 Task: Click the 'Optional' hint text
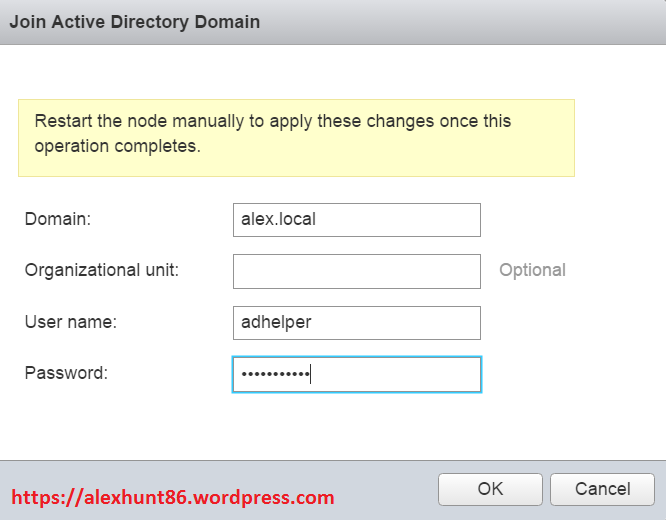click(532, 270)
